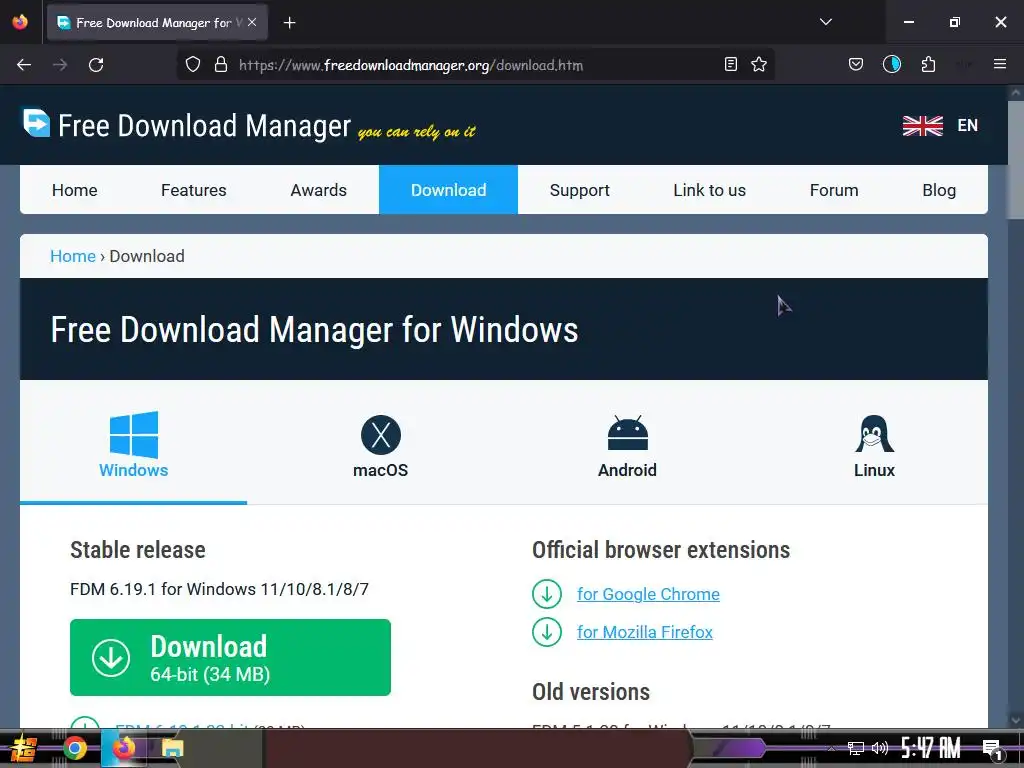View site security via the padlock icon
Image resolution: width=1024 pixels, height=768 pixels.
pos(221,65)
